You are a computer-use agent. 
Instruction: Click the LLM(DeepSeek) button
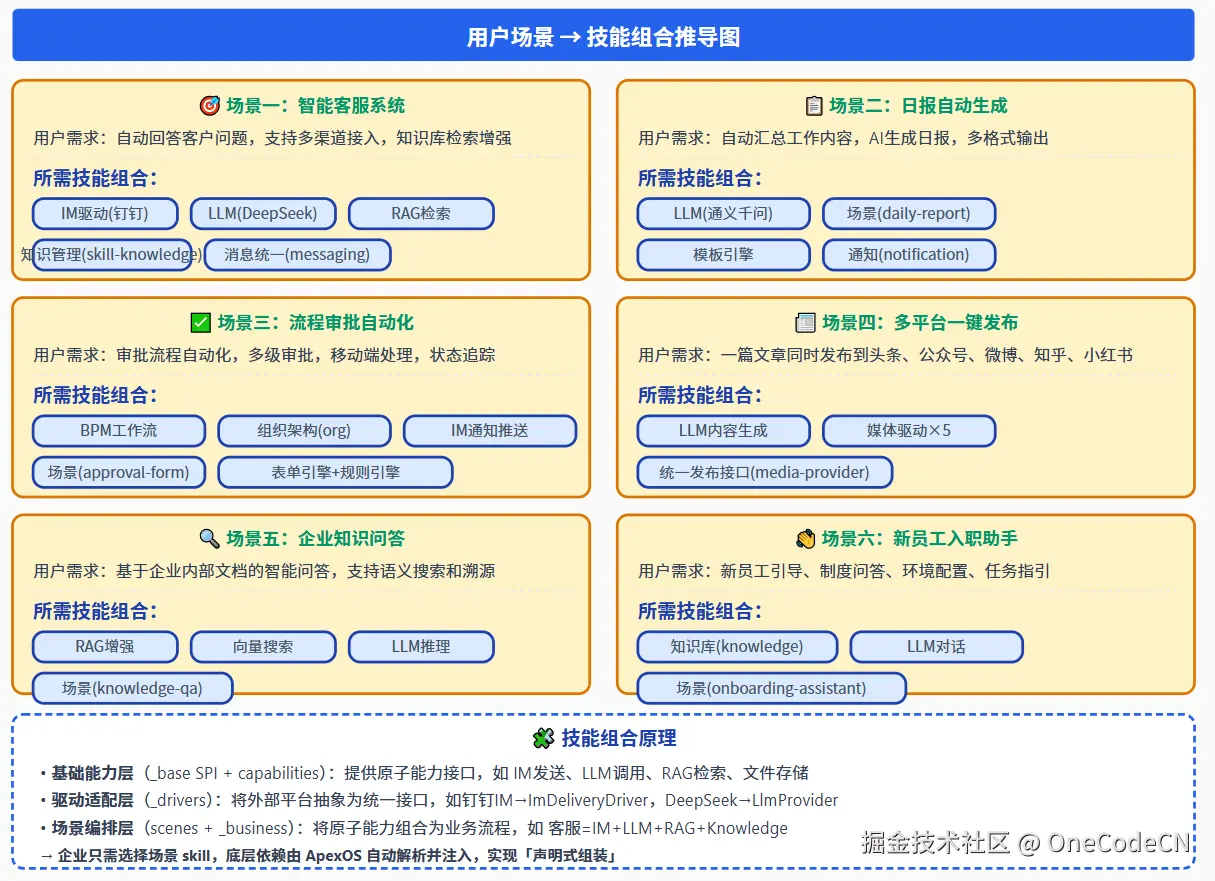(263, 213)
